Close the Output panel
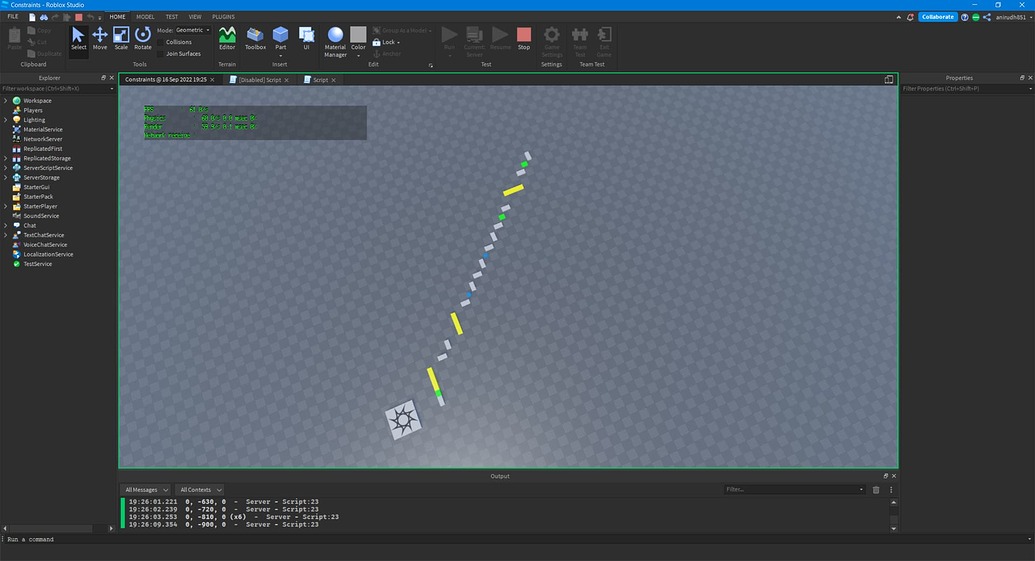The height and width of the screenshot is (561, 1035). coord(894,476)
